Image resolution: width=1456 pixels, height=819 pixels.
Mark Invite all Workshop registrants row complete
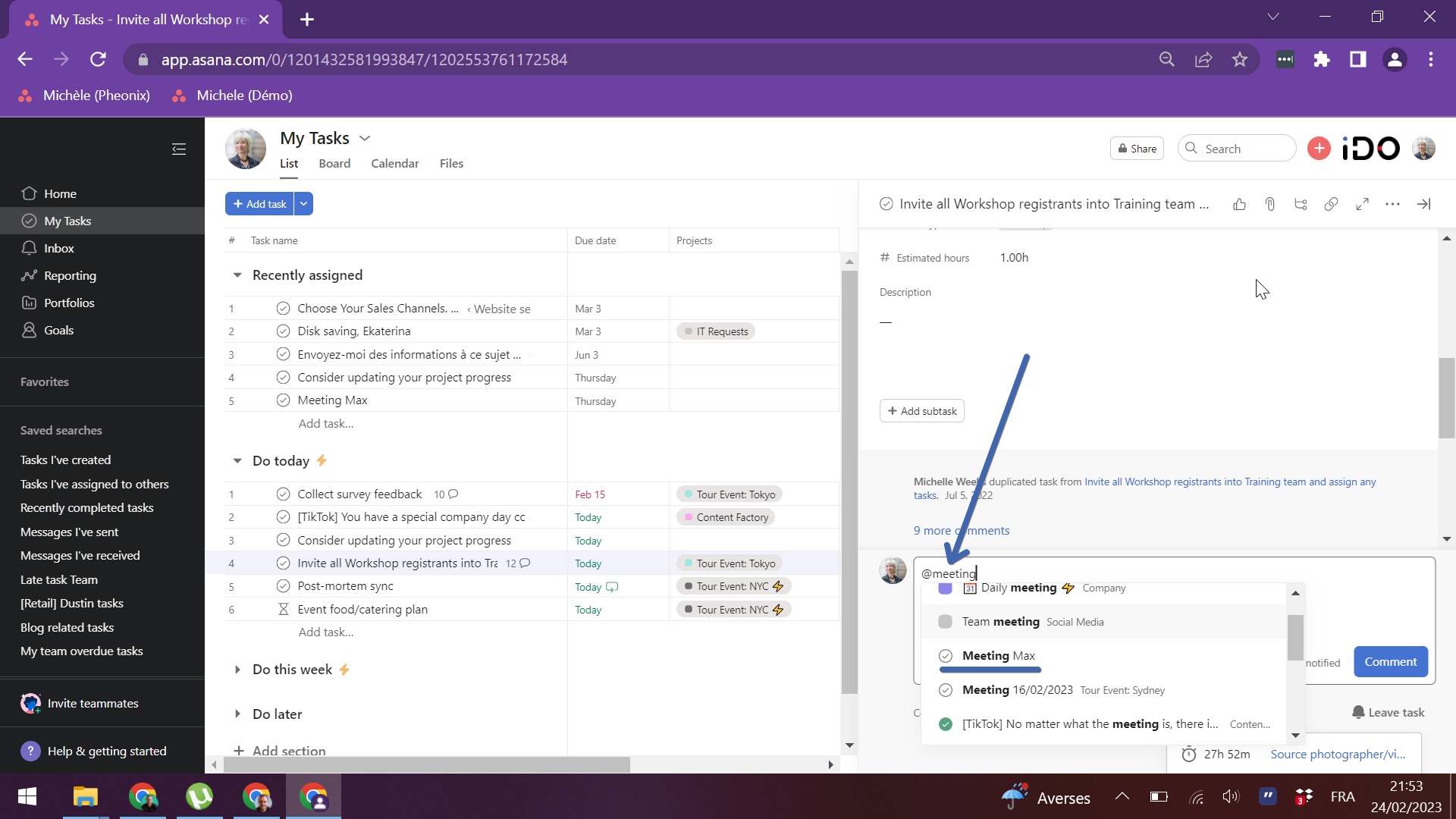pyautogui.click(x=283, y=563)
